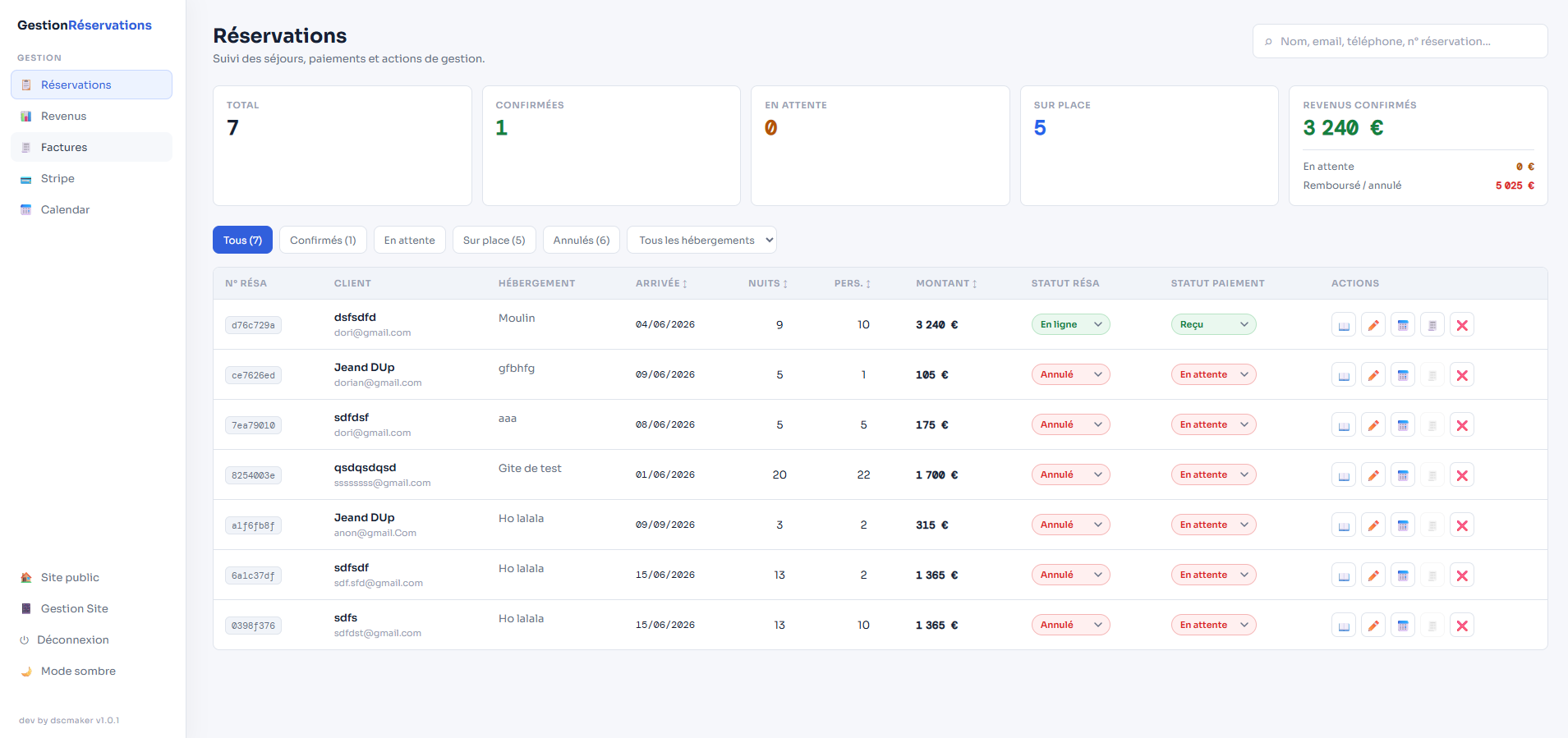The width and height of the screenshot is (1568, 738).
Task: Open invoice receipt icon for reservation d76c729a
Action: tap(1432, 325)
